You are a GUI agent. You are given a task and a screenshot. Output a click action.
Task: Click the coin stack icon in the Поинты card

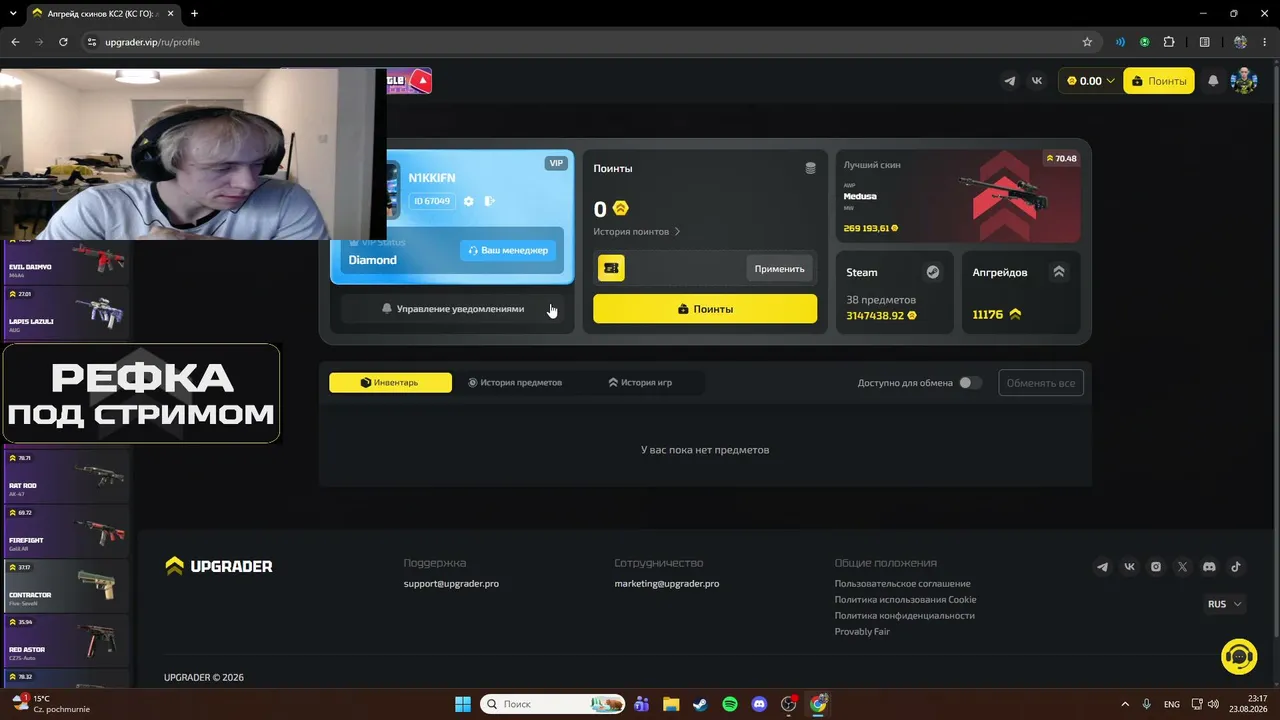coord(810,168)
